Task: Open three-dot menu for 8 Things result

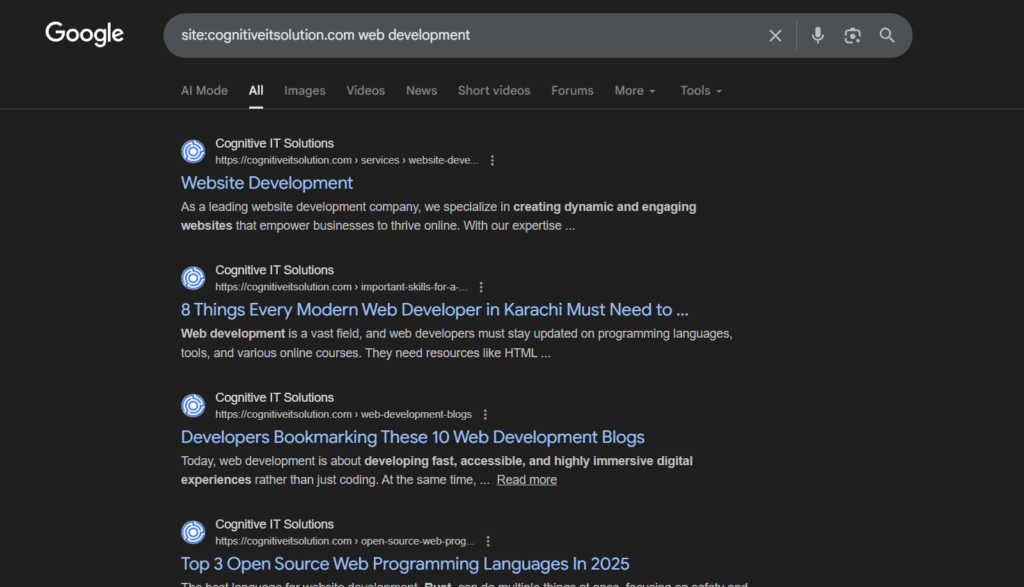Action: tap(481, 287)
